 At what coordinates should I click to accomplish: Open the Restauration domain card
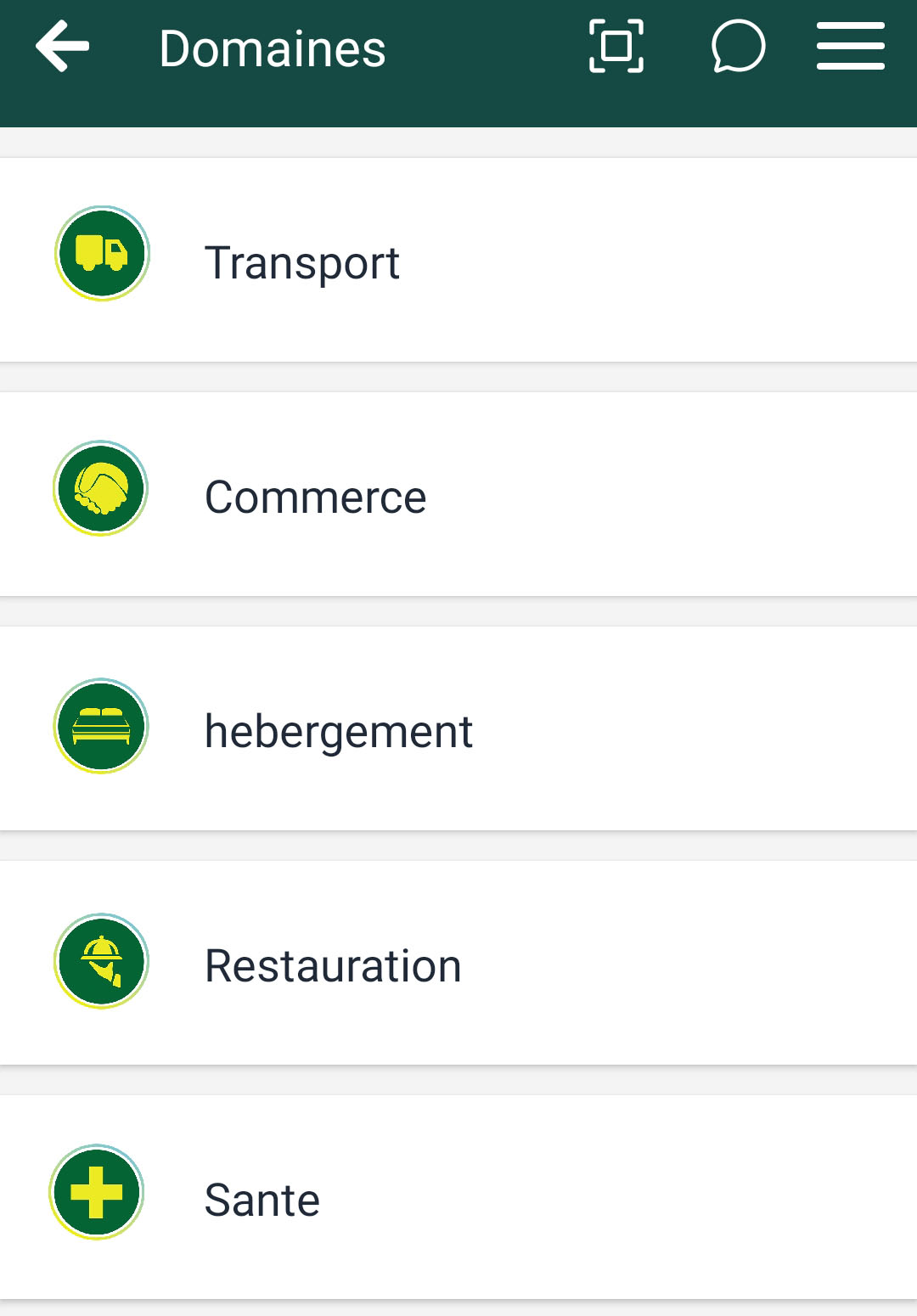(x=458, y=963)
